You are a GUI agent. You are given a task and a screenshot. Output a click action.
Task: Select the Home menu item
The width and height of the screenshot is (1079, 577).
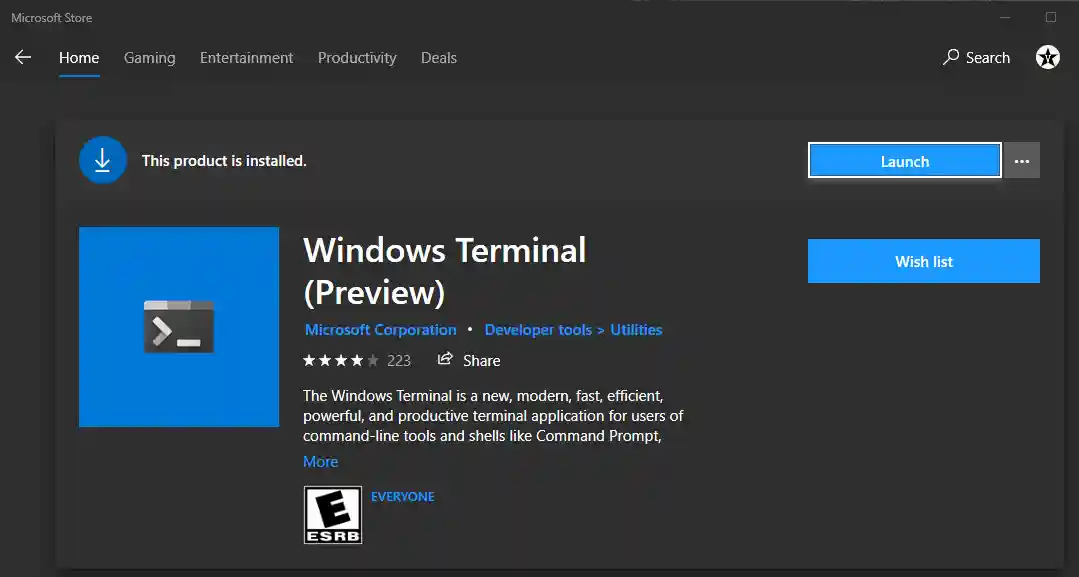[x=78, y=57]
